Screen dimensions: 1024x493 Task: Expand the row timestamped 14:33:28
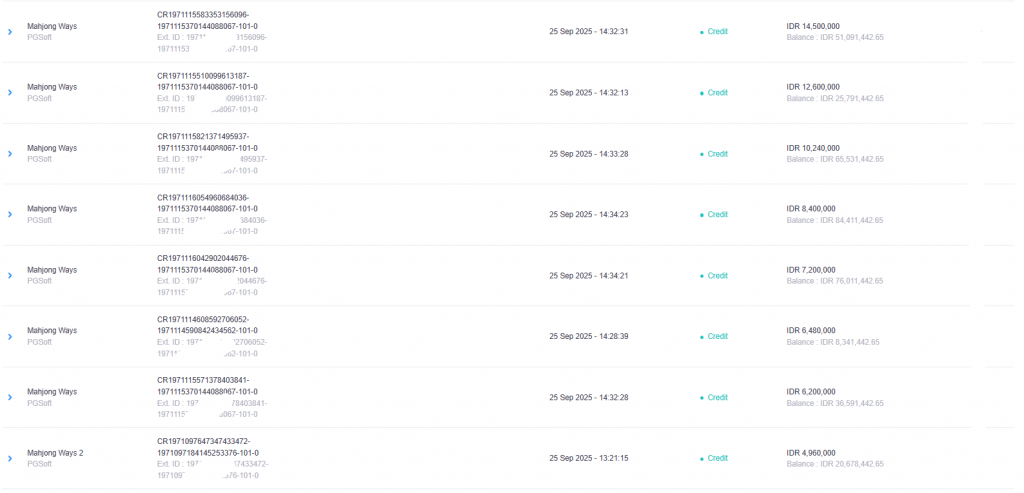(x=10, y=154)
